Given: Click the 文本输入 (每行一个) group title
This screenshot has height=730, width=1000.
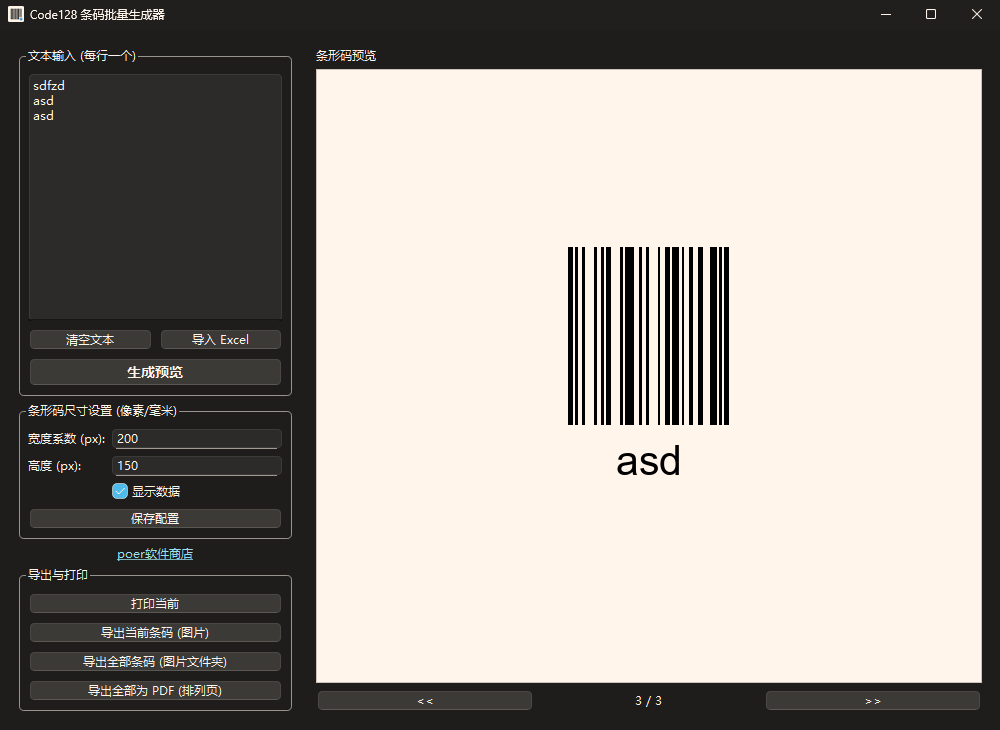Looking at the screenshot, I should 82,55.
